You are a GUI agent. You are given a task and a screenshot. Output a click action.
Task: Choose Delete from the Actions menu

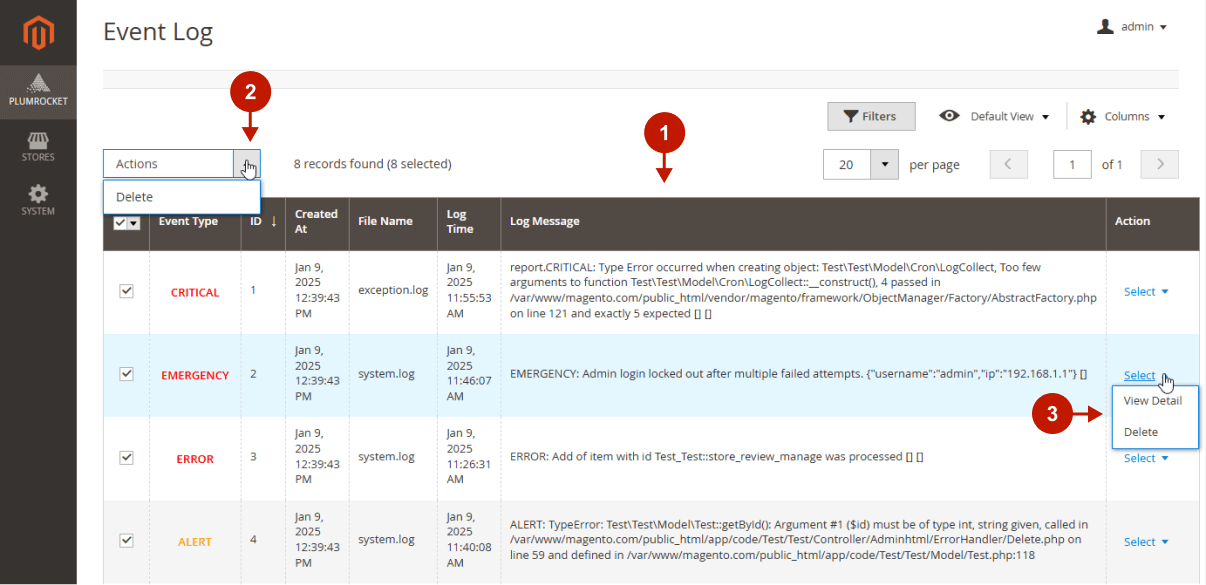[x=135, y=197]
